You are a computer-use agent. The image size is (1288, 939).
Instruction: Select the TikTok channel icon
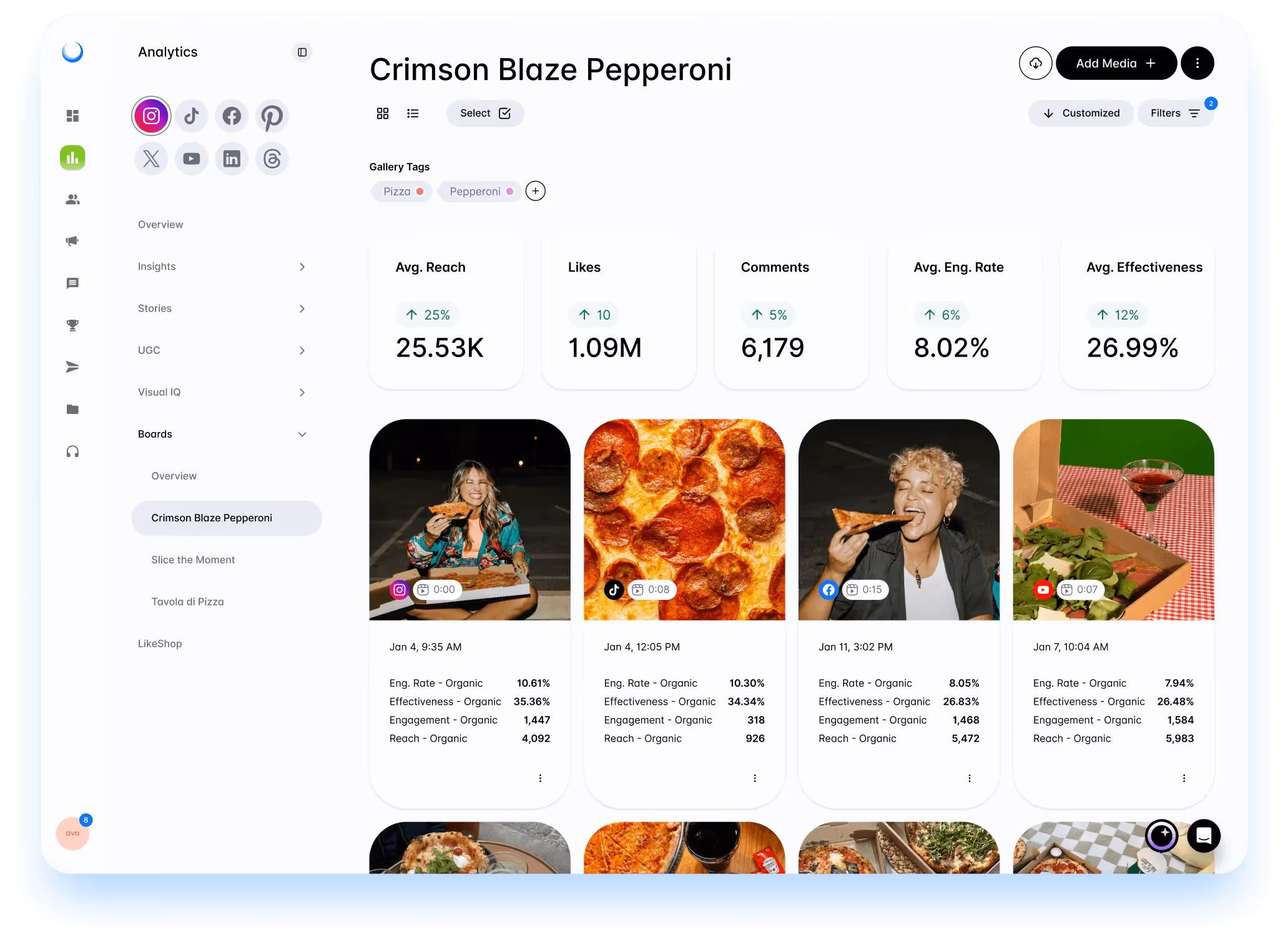pos(192,116)
